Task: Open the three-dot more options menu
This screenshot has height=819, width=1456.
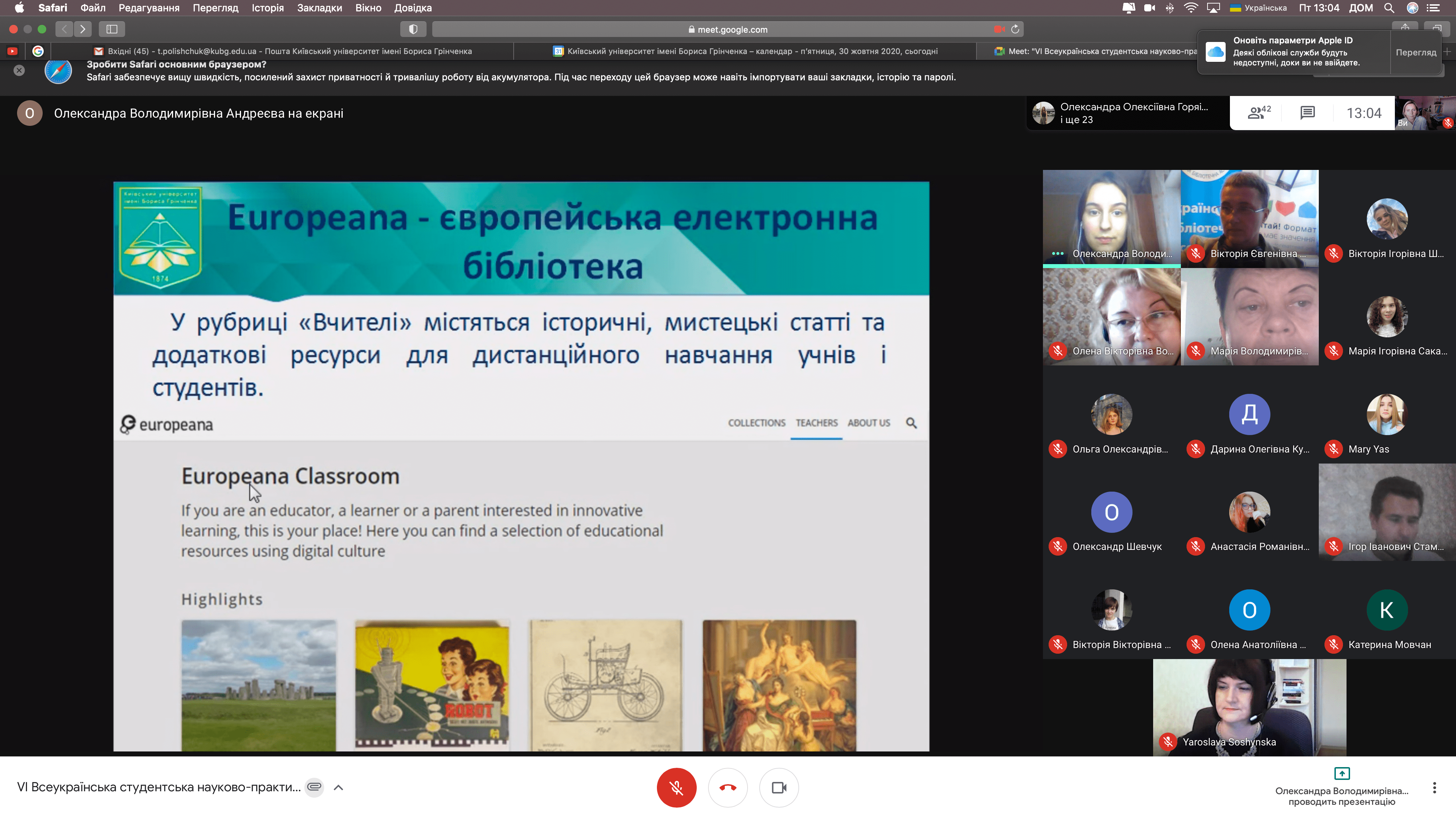Action: [1434, 787]
